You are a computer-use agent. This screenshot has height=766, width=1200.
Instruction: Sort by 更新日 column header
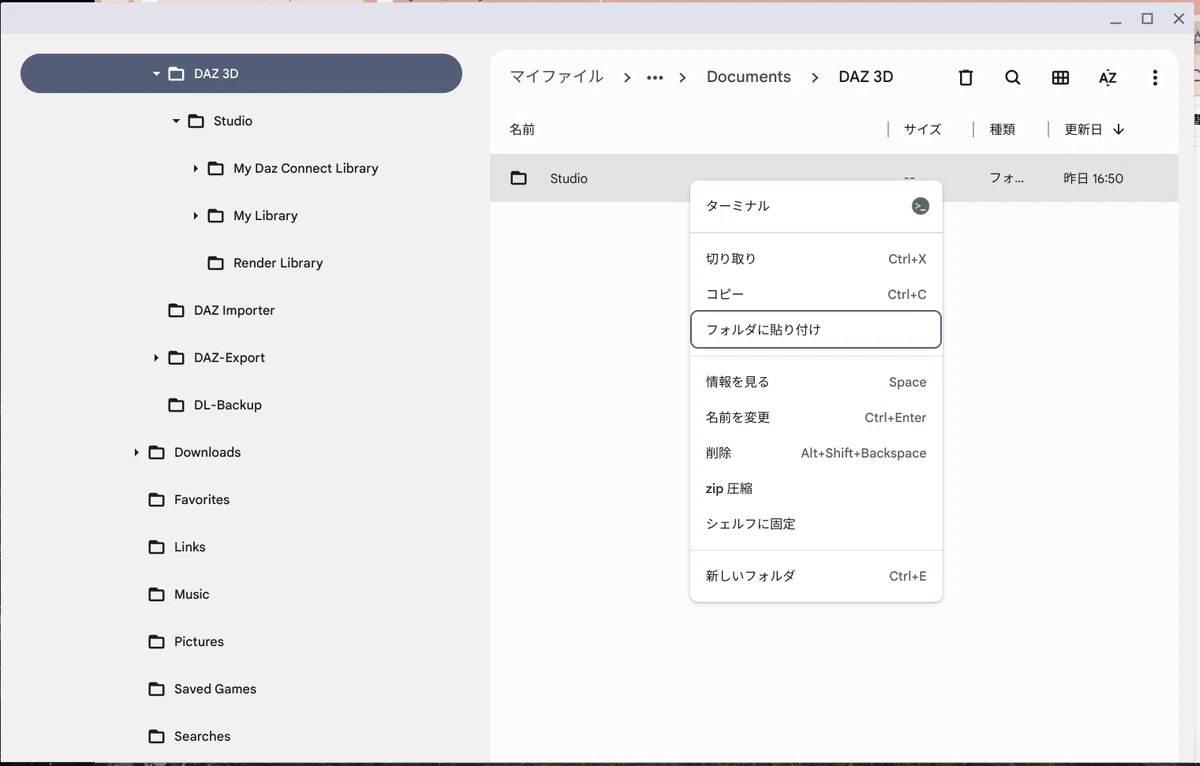tap(1083, 130)
